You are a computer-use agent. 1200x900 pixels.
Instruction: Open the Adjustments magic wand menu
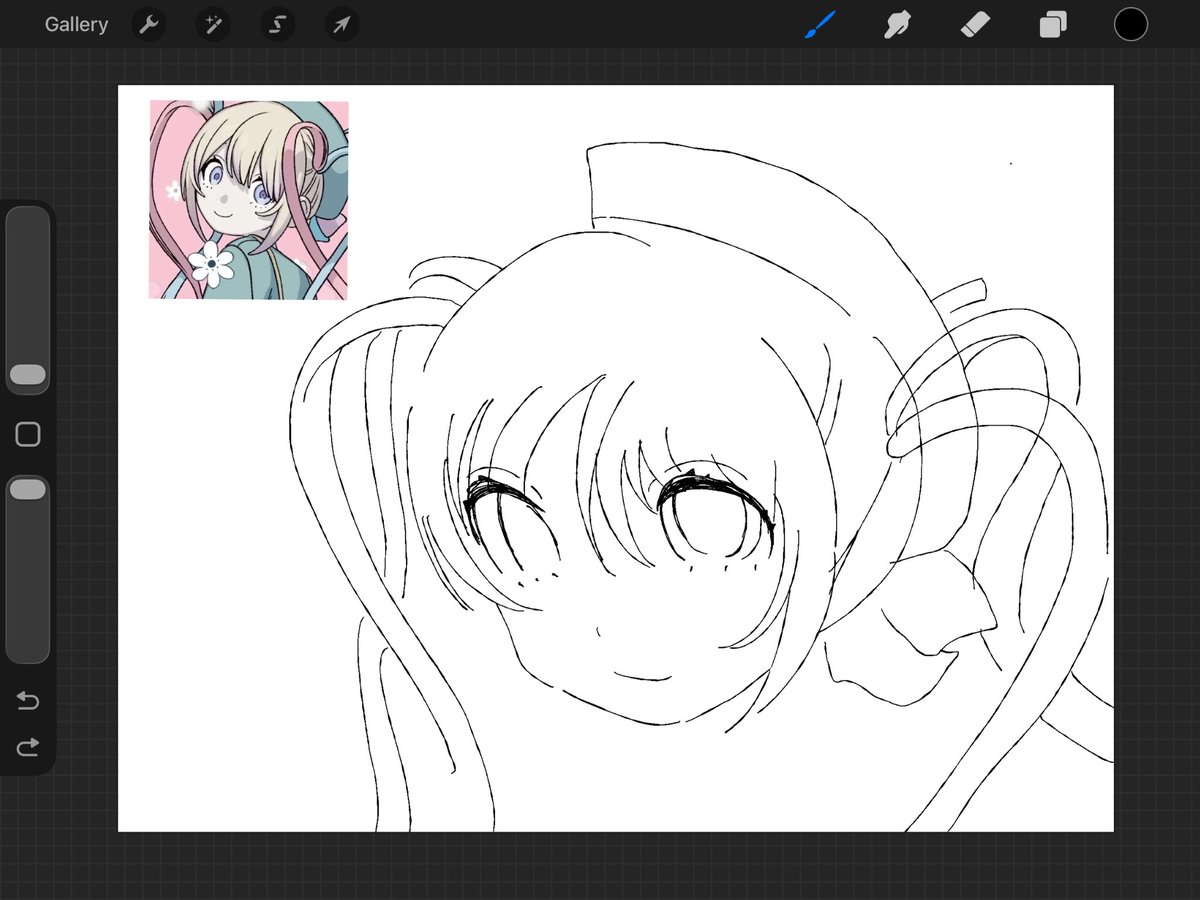click(x=213, y=25)
